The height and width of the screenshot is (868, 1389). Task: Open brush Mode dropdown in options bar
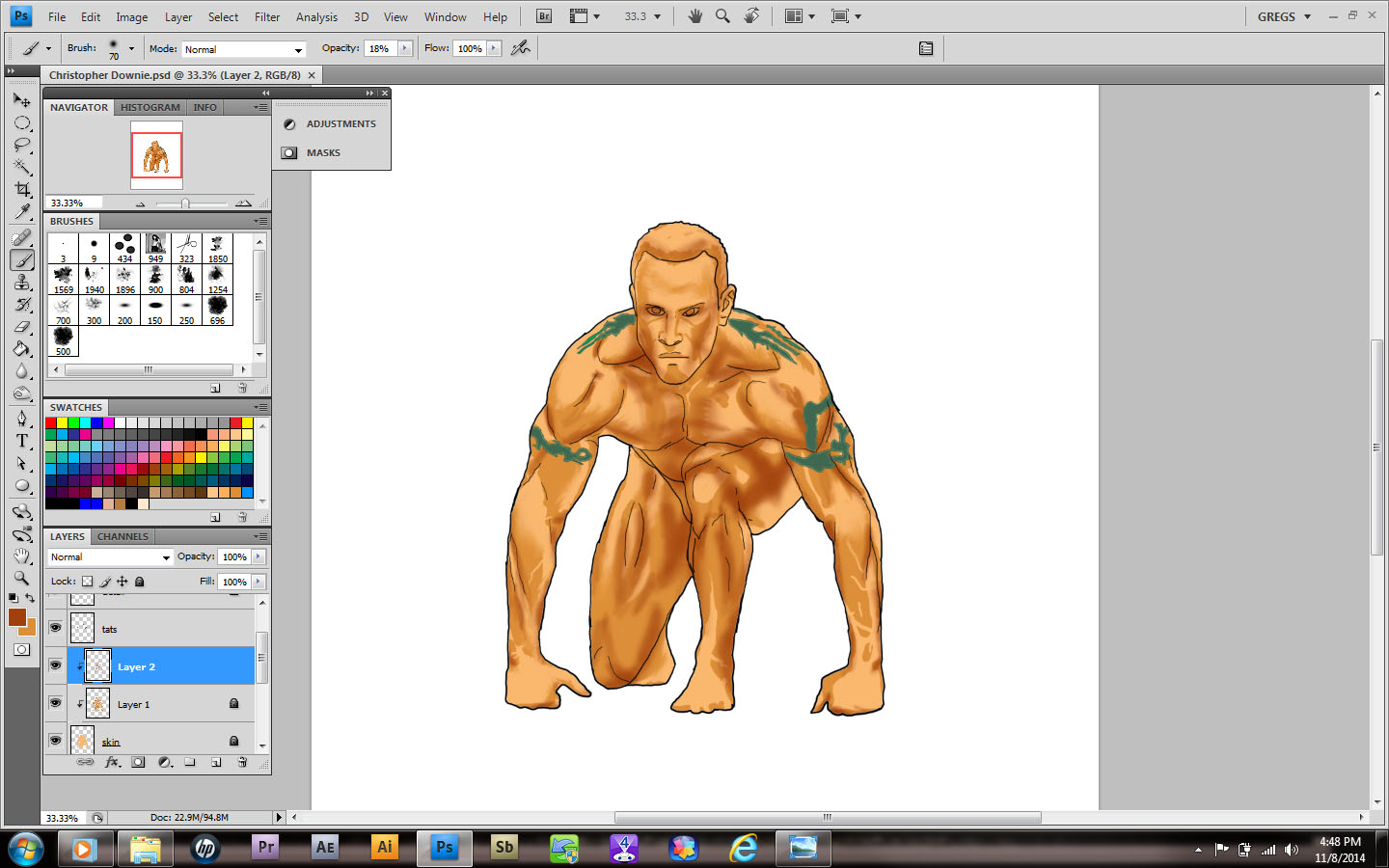[x=244, y=49]
